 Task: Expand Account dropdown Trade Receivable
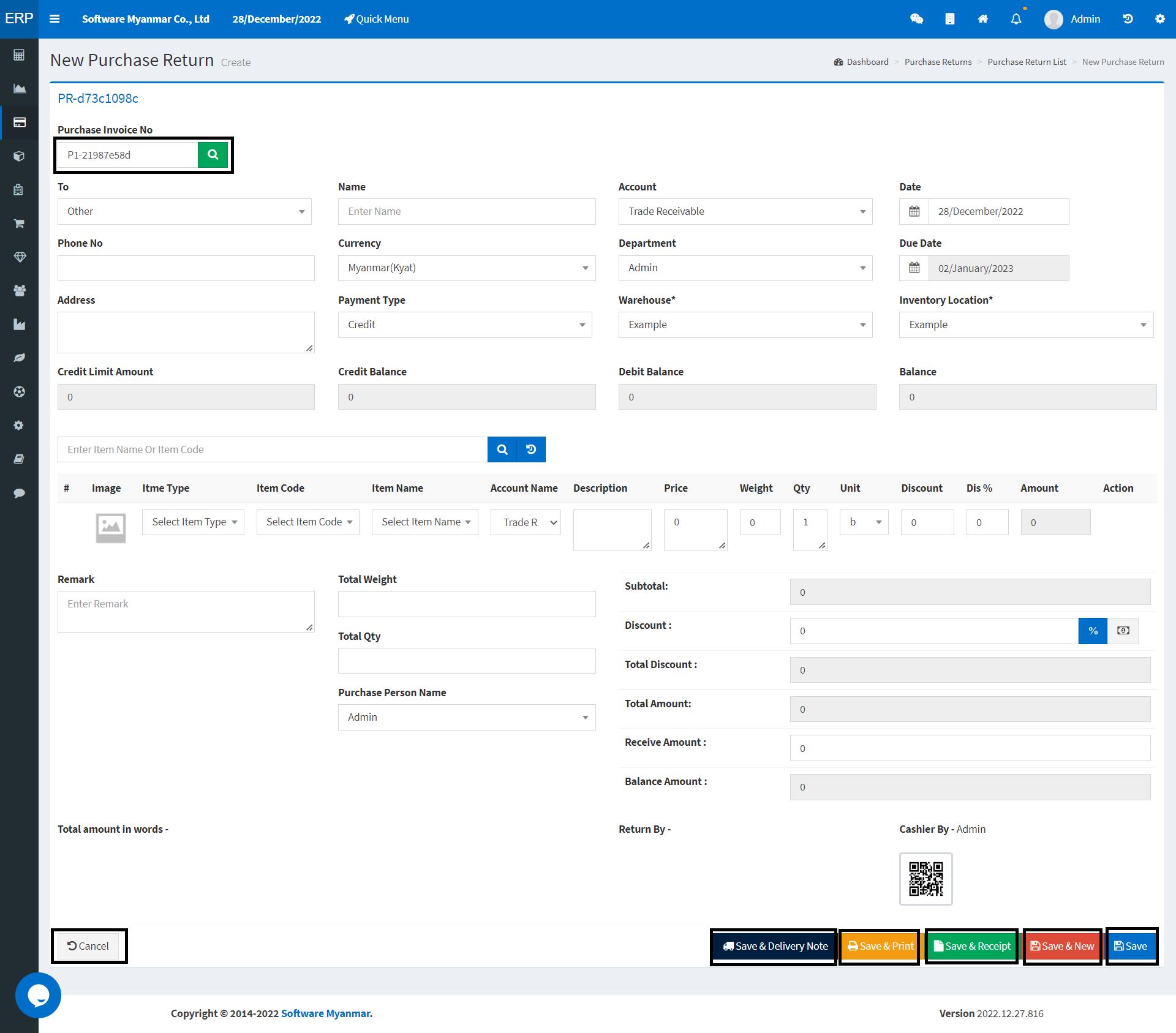tap(745, 211)
